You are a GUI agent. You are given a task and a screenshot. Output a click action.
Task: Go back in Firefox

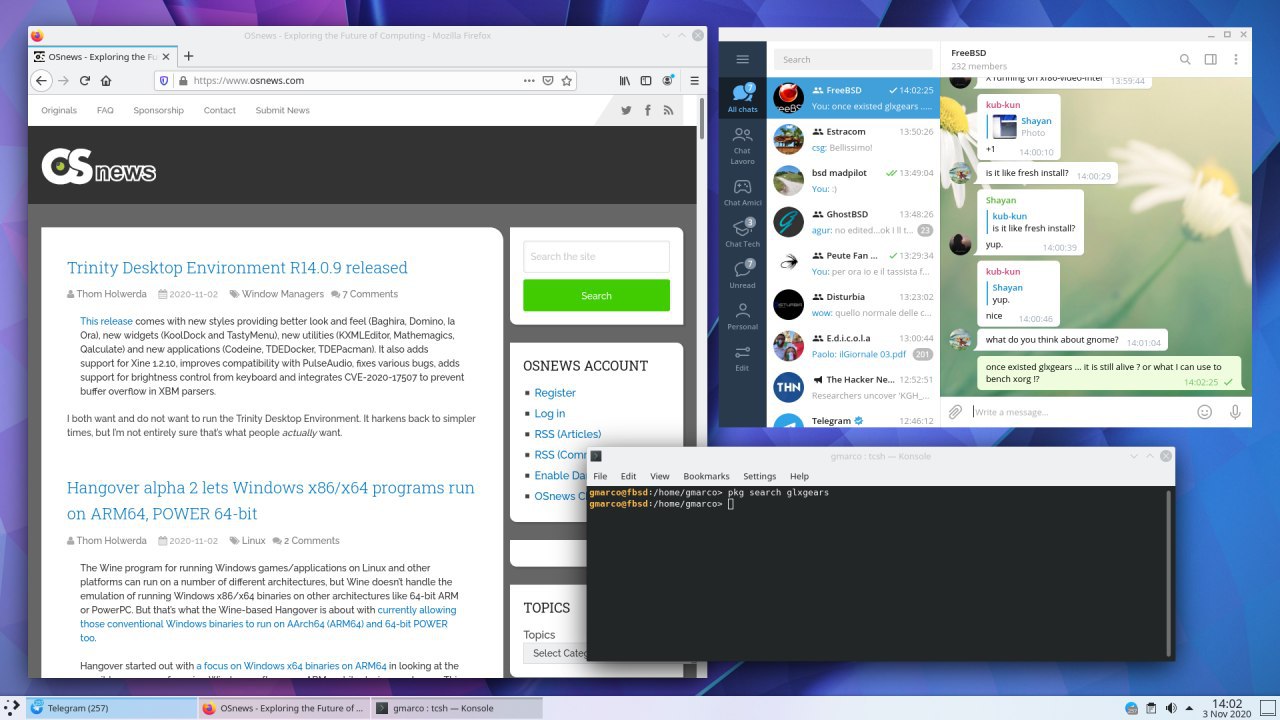click(x=41, y=81)
